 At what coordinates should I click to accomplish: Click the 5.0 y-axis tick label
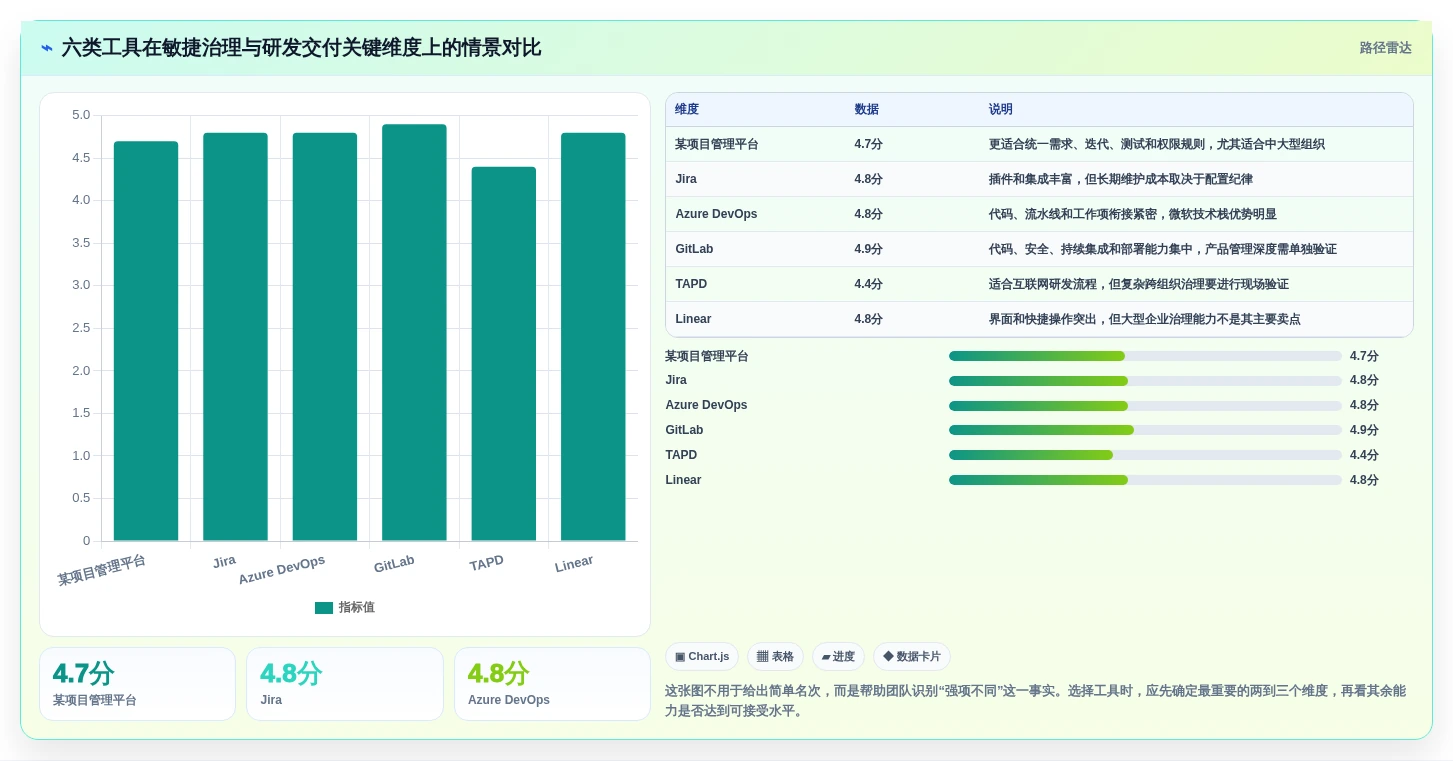(81, 115)
